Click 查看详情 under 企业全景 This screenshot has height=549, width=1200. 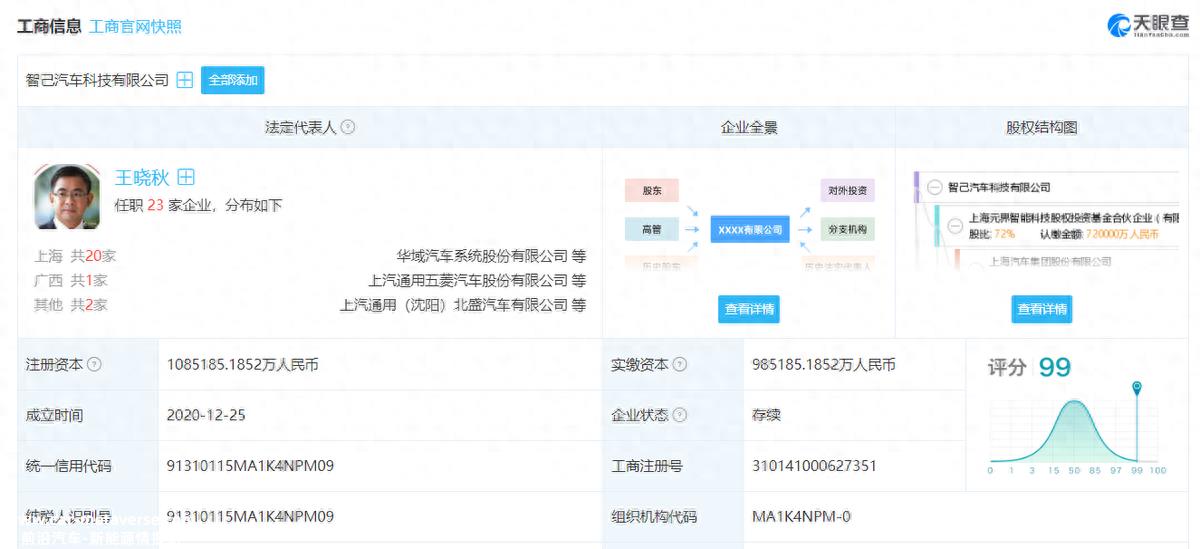749,309
